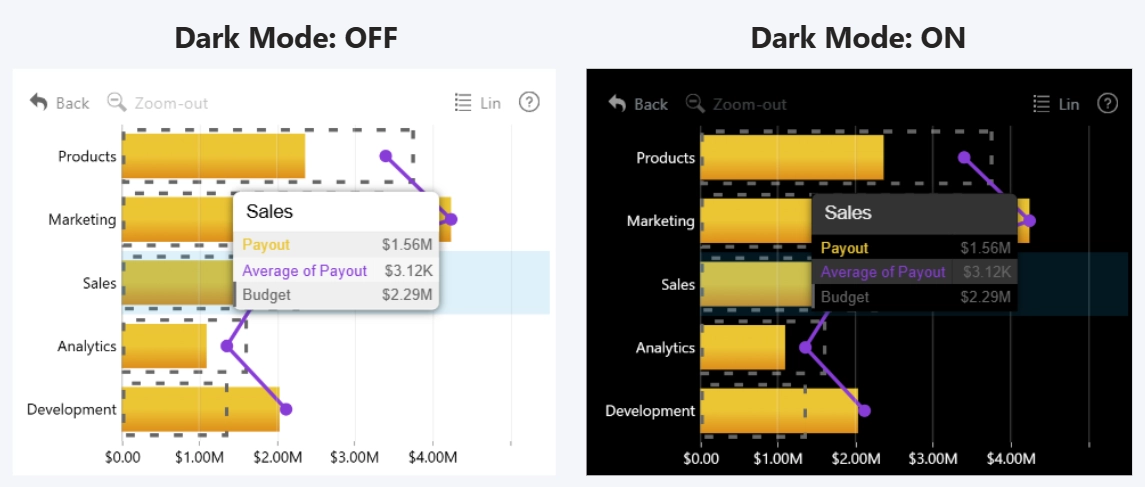Click $1.56M value in light tooltip
This screenshot has width=1145, height=487.
[407, 245]
